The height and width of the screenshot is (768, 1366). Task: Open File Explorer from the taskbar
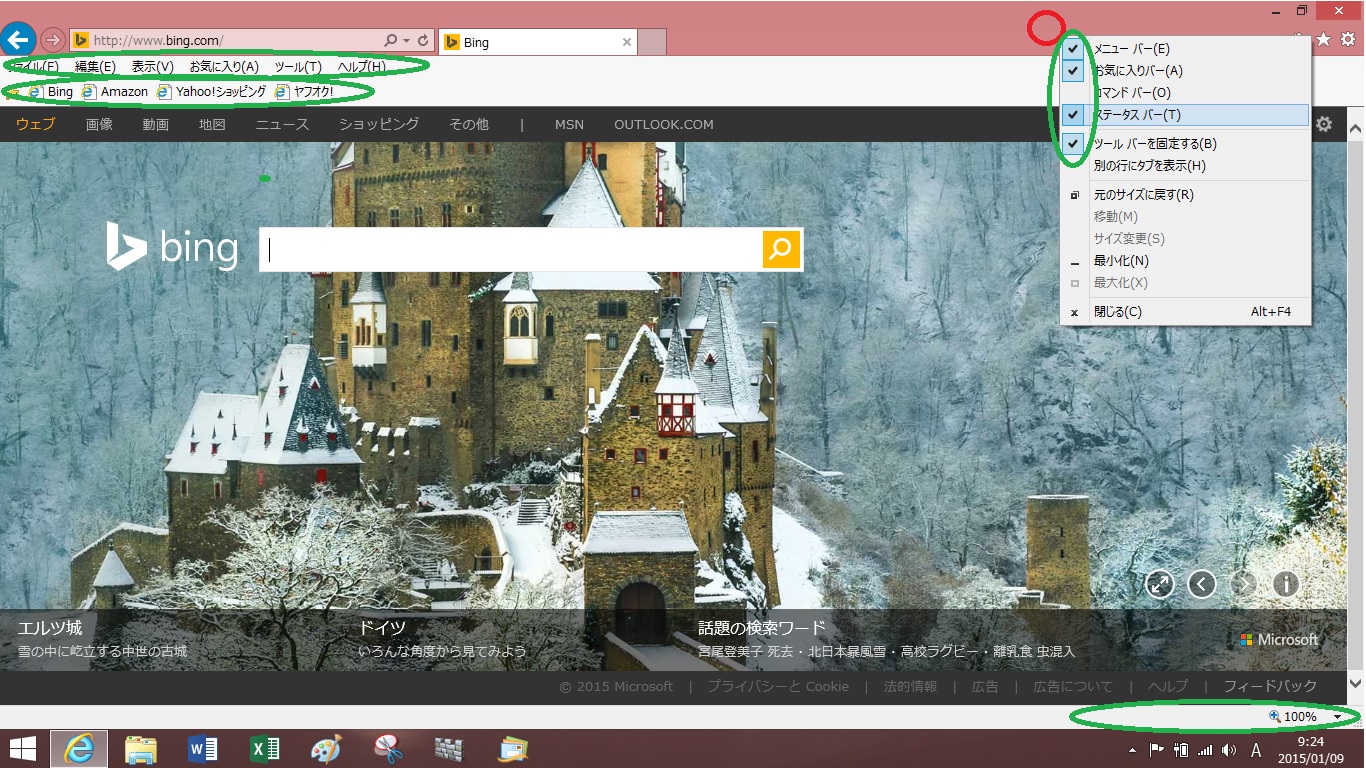tap(141, 749)
